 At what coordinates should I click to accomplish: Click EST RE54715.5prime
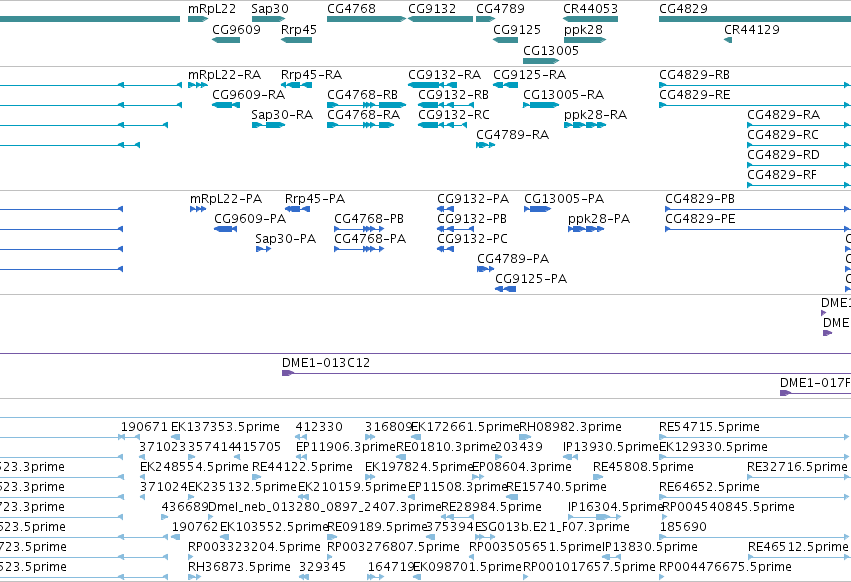709,427
